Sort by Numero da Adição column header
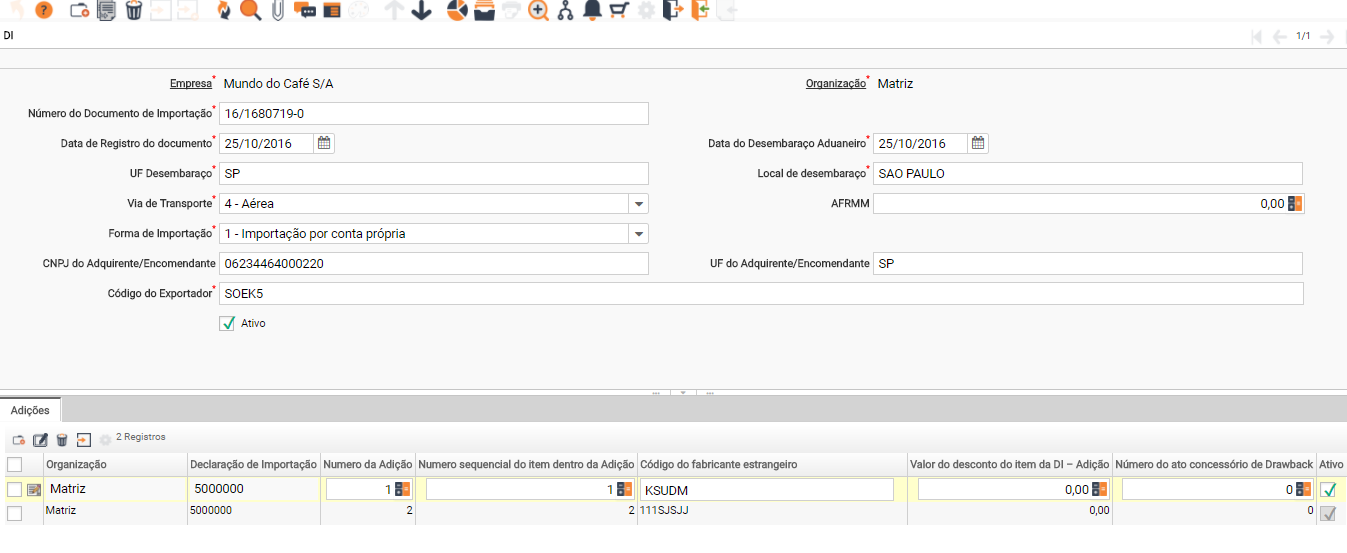This screenshot has width=1347, height=553. coord(367,464)
